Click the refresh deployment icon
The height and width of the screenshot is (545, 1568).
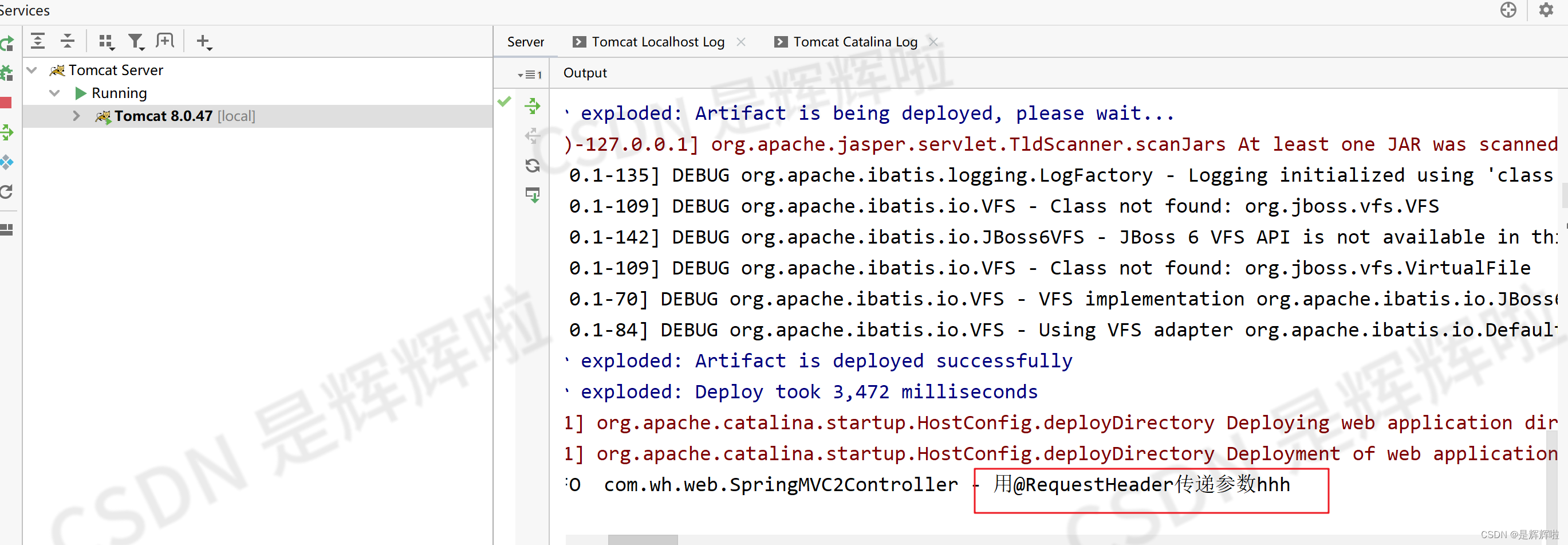pyautogui.click(x=533, y=165)
